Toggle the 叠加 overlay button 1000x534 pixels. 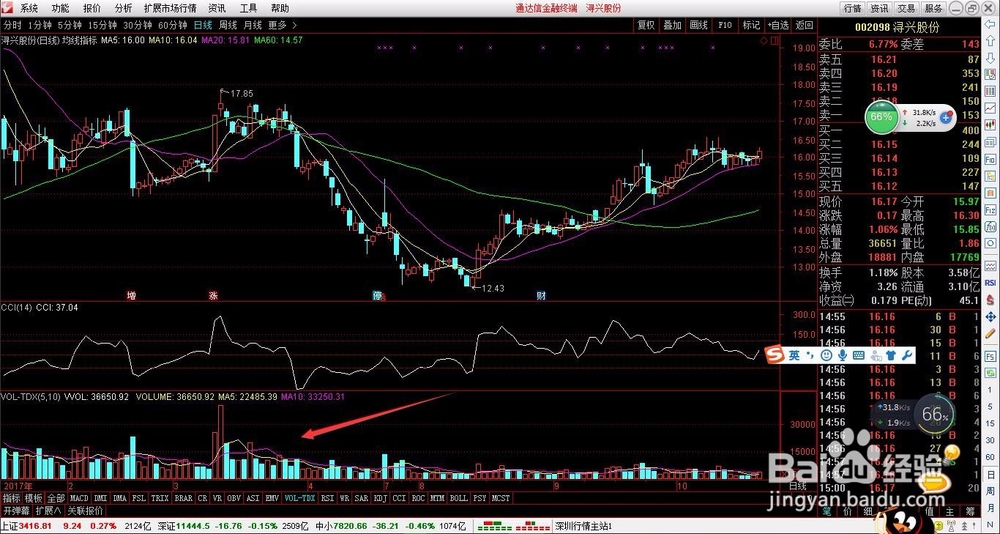[672, 26]
